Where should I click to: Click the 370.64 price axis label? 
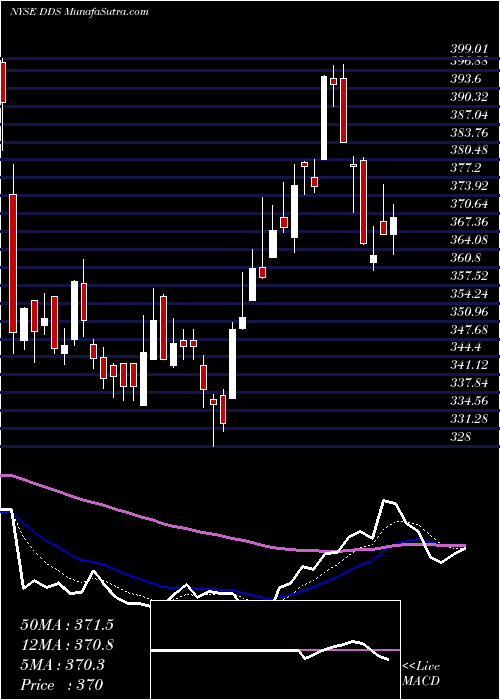(x=469, y=204)
